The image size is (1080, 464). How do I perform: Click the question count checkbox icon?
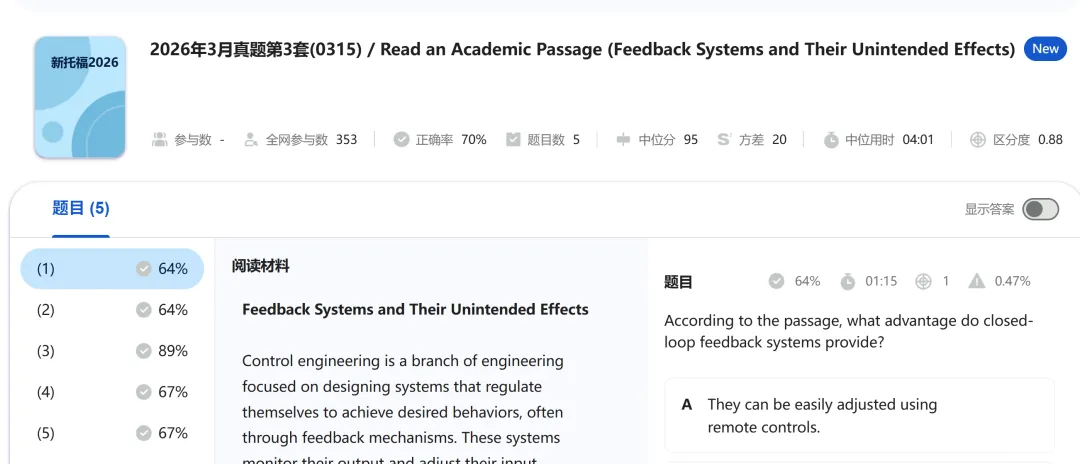pyautogui.click(x=513, y=140)
